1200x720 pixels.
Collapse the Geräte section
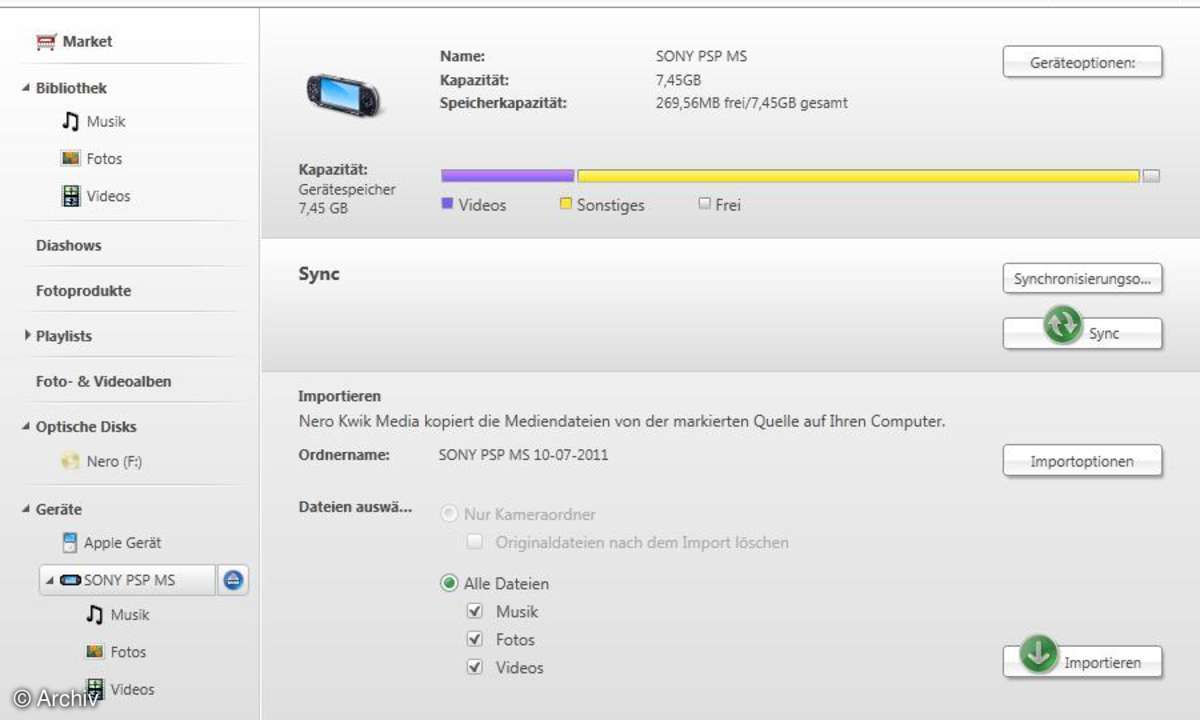coord(26,509)
